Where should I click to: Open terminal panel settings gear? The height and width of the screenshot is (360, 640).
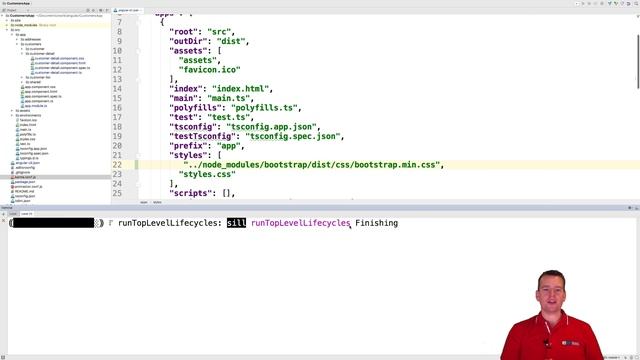point(630,208)
